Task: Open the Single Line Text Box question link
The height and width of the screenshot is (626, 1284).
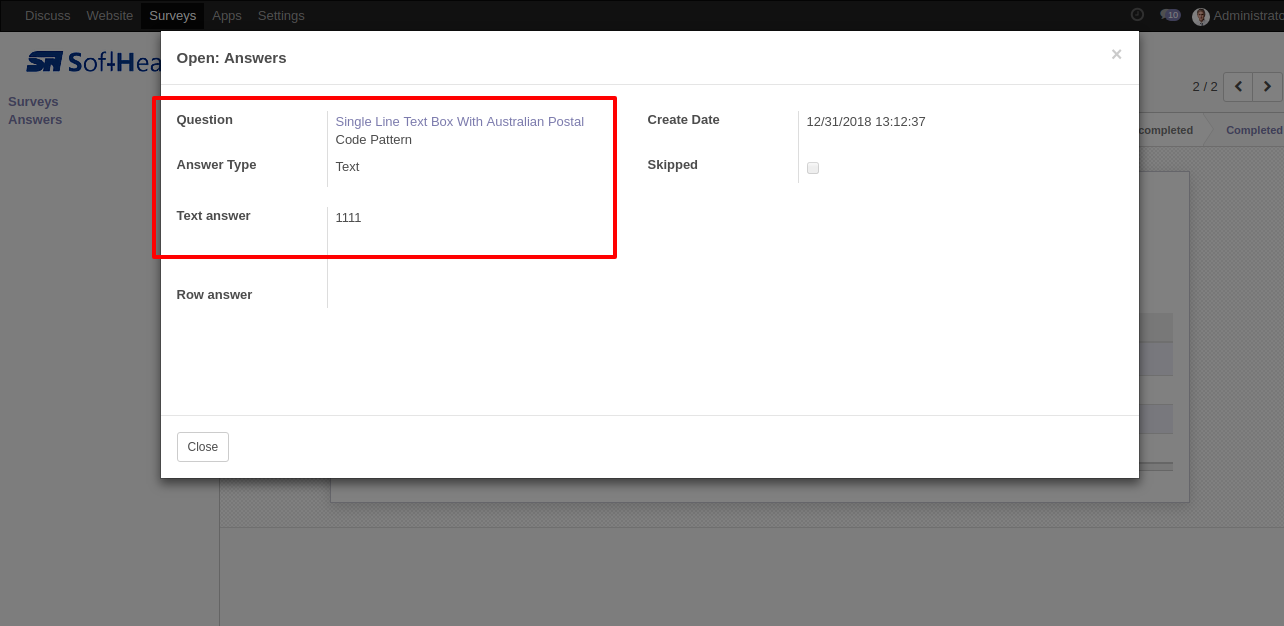Action: pos(460,130)
